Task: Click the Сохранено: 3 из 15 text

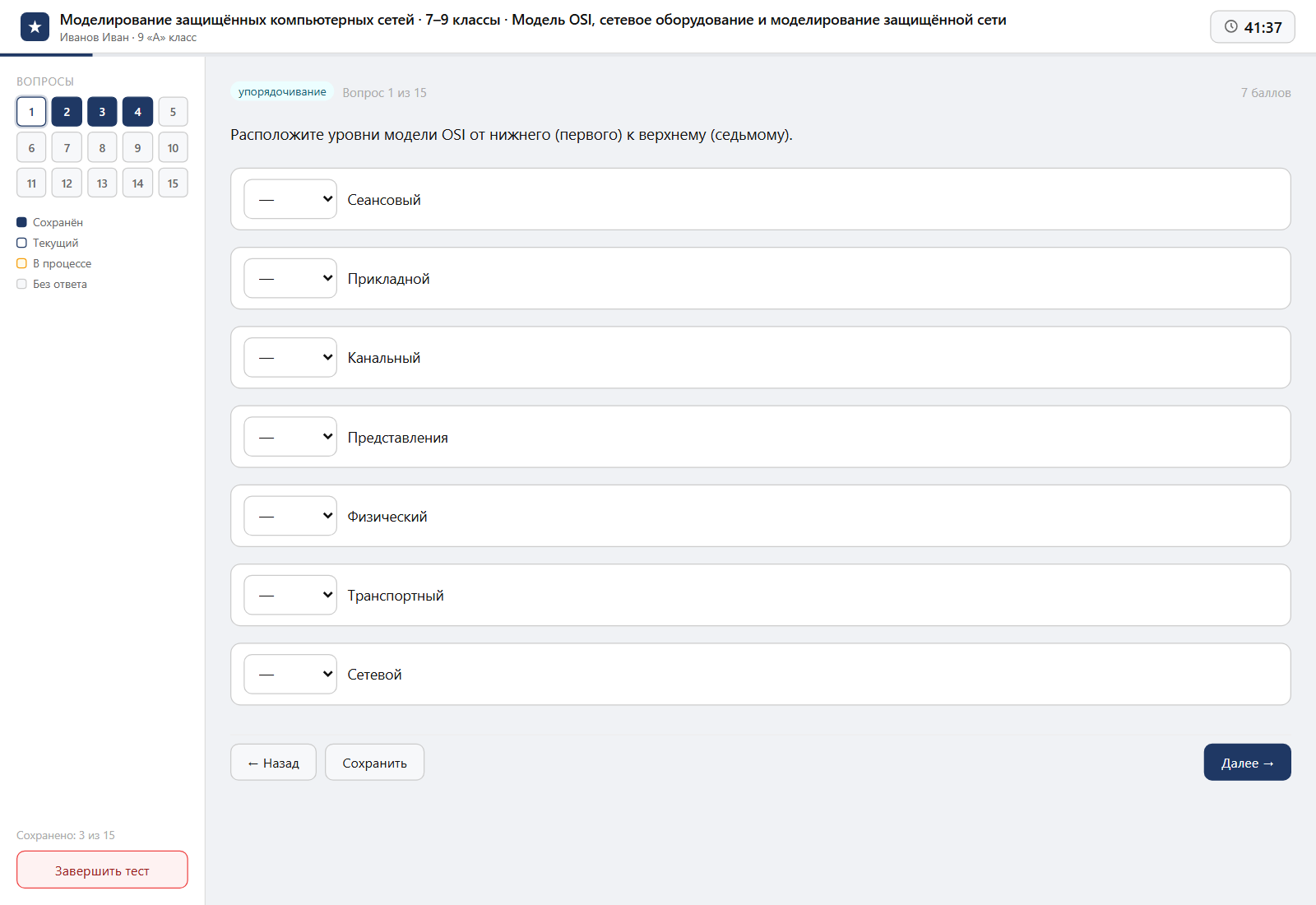Action: click(x=66, y=835)
